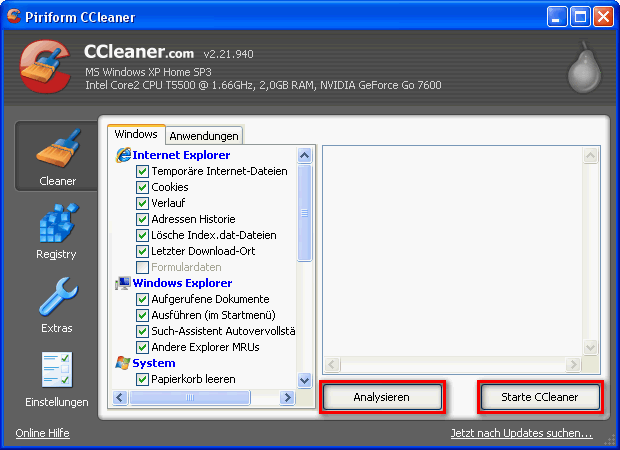
Task: Select the Windows Explorer category icon
Action: pyautogui.click(x=124, y=283)
